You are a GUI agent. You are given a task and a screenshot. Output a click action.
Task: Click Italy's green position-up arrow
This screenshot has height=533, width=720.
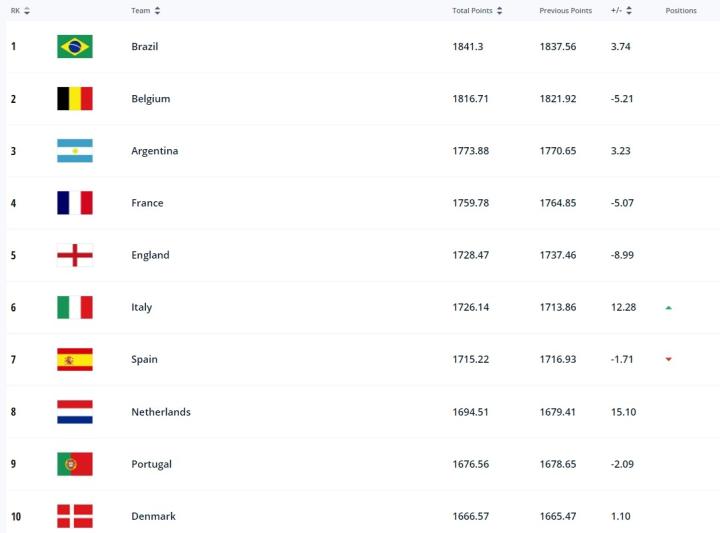coord(668,308)
